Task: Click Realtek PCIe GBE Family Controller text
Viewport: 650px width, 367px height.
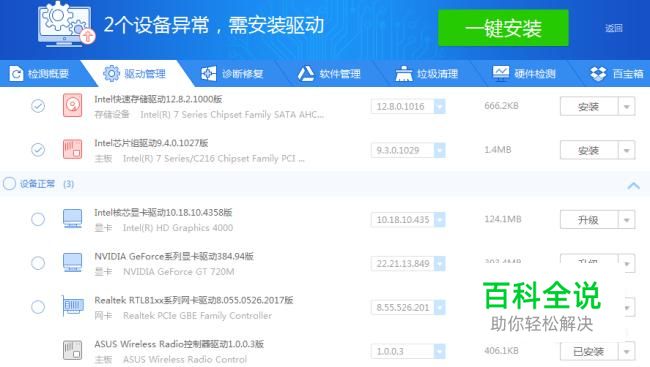Action: (197, 316)
